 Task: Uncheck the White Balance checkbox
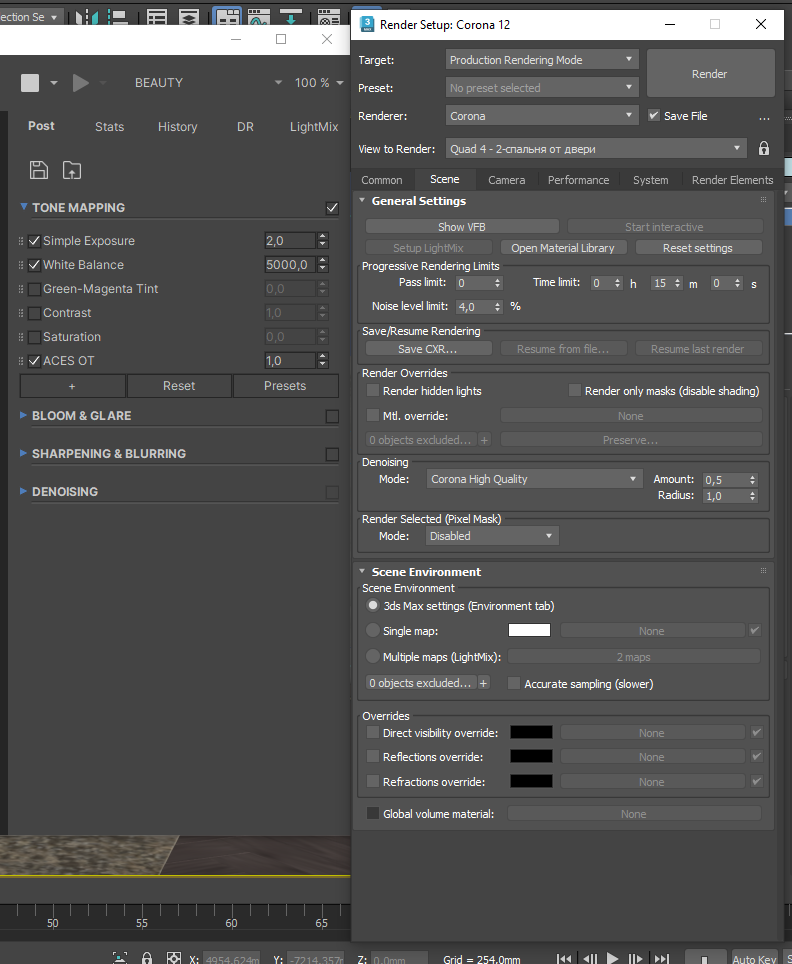[34, 265]
